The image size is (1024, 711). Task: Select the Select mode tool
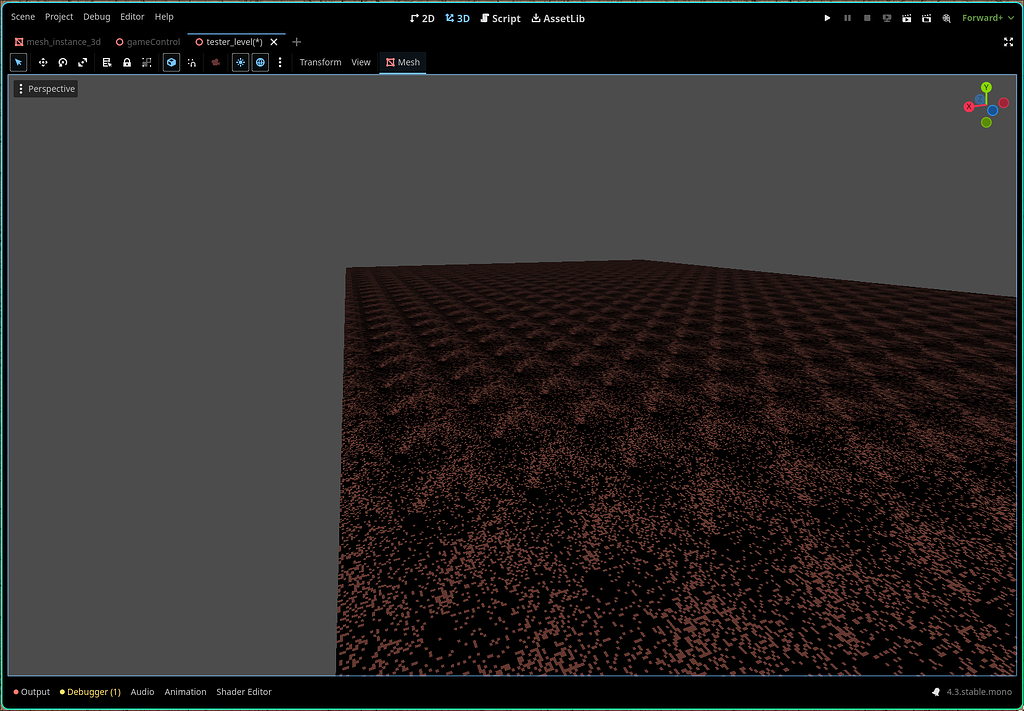click(x=18, y=62)
